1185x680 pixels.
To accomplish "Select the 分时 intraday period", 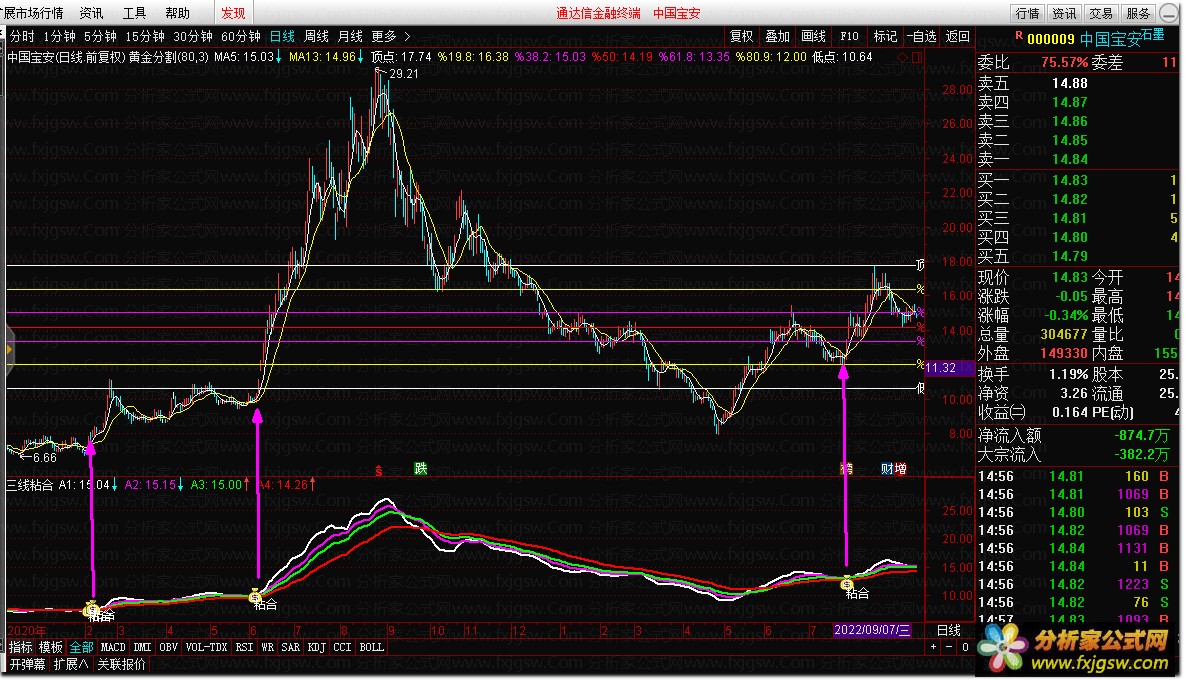I will [22, 36].
